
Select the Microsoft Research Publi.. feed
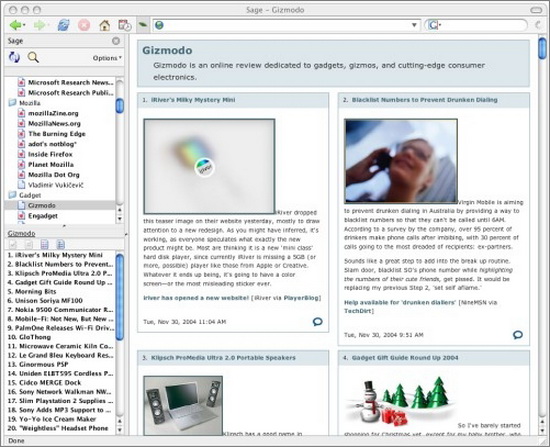tap(71, 93)
